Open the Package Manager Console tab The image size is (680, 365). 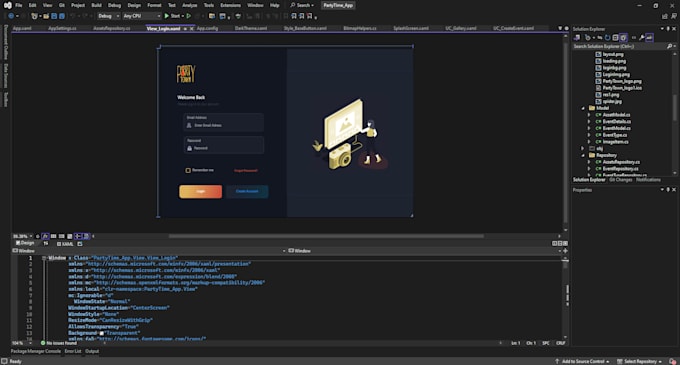[x=36, y=351]
